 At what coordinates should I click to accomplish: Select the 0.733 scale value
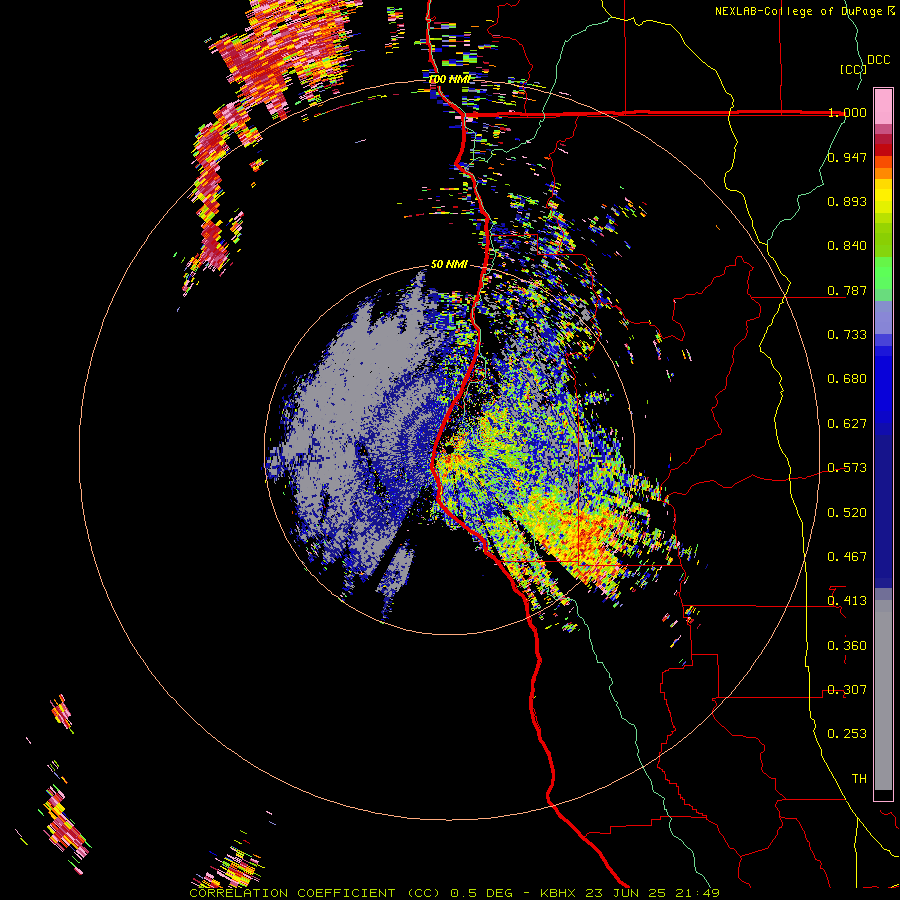pyautogui.click(x=847, y=335)
